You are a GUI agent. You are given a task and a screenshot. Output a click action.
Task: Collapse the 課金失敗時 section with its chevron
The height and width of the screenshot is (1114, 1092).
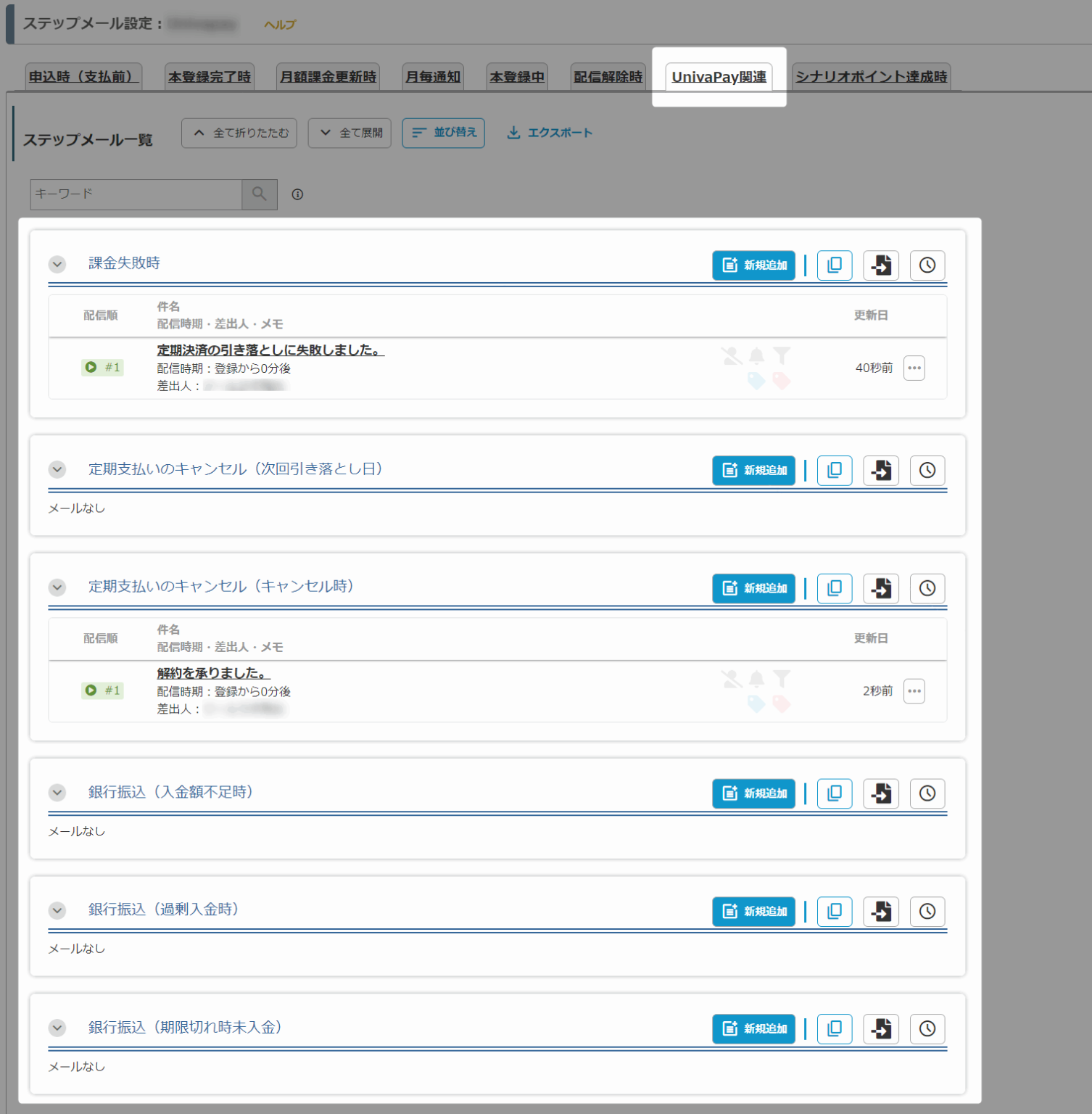pos(57,264)
